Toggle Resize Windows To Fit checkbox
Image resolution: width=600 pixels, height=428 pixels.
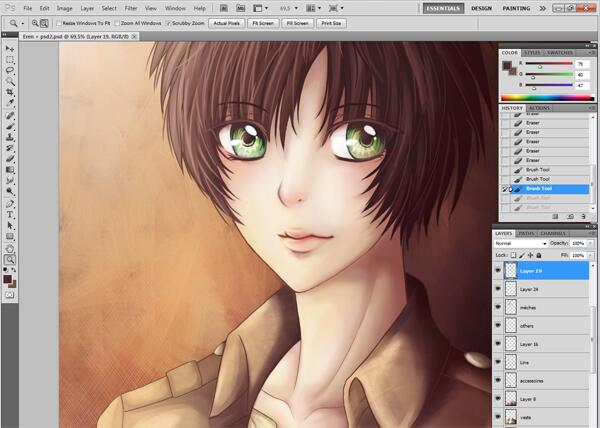(59, 23)
